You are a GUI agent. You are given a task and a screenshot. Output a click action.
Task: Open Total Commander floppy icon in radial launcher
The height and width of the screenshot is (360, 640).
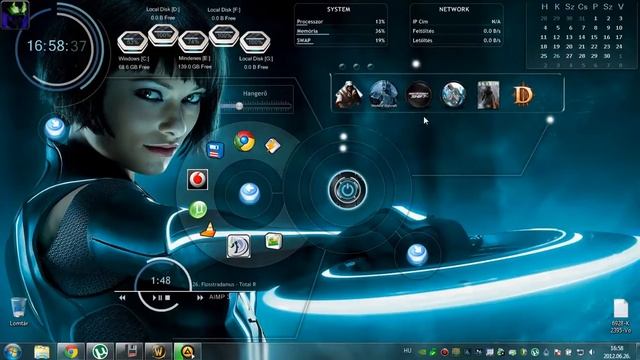215,150
